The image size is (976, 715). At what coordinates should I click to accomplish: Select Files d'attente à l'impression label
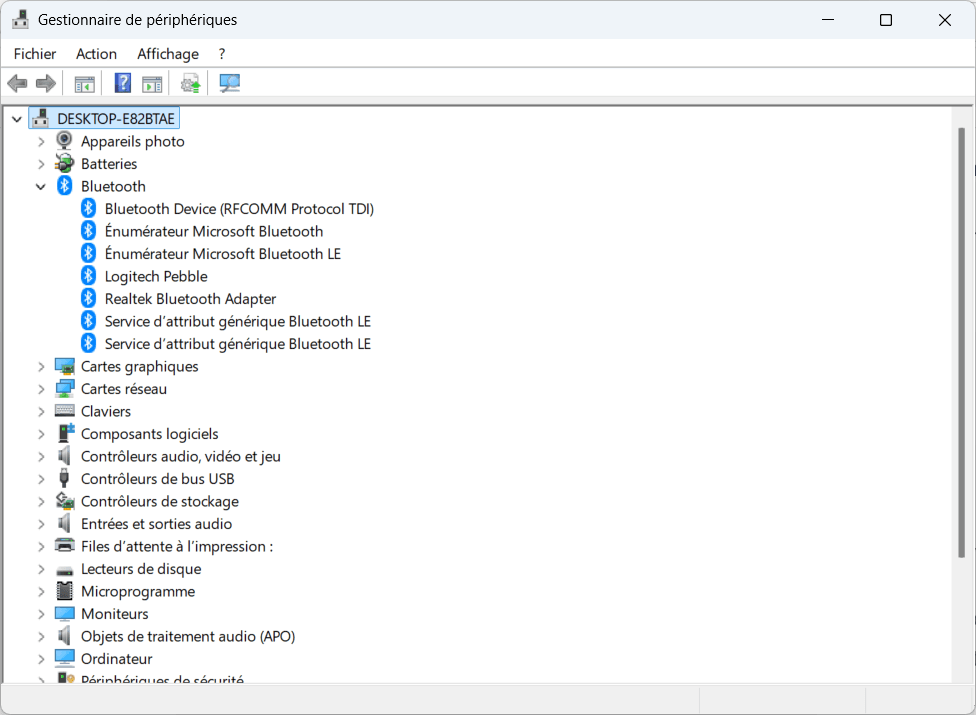(x=177, y=546)
